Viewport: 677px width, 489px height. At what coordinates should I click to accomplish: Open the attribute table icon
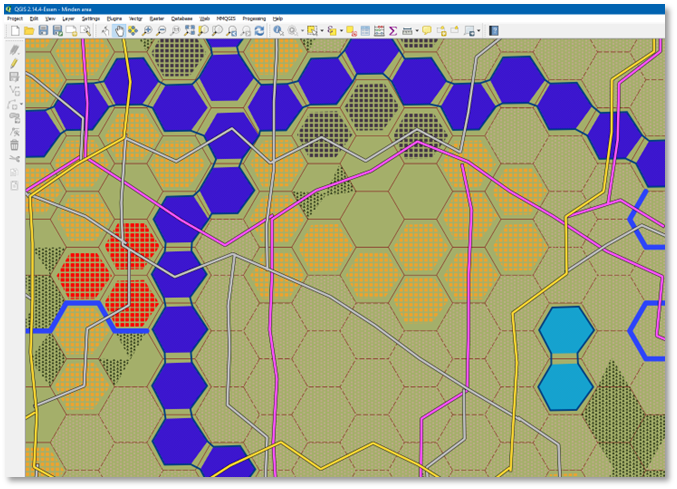[x=365, y=31]
